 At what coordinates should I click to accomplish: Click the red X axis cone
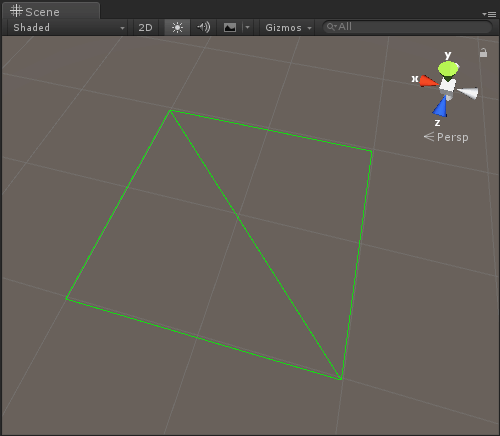click(x=428, y=81)
